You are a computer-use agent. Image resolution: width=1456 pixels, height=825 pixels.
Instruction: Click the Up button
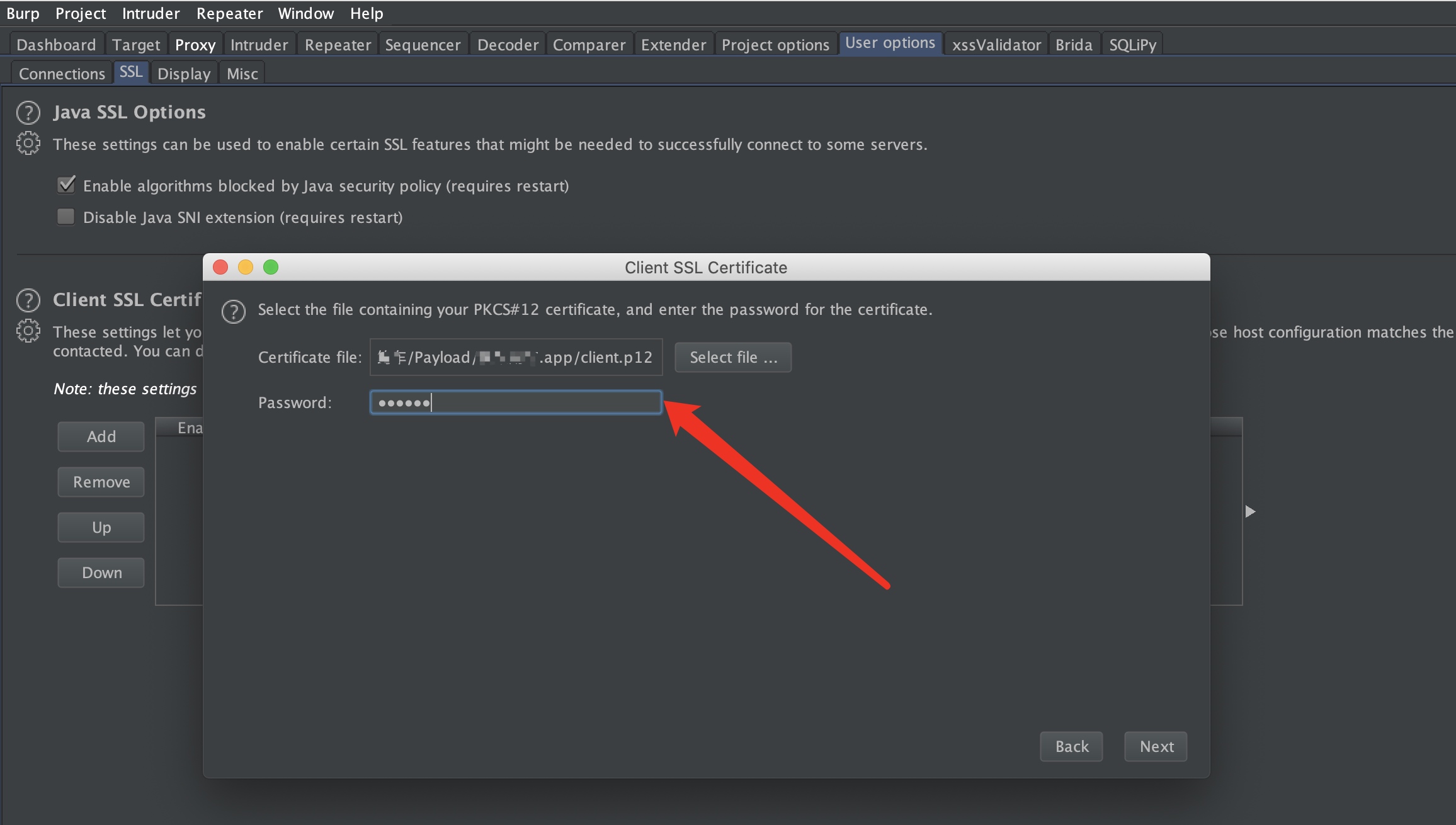click(x=101, y=527)
